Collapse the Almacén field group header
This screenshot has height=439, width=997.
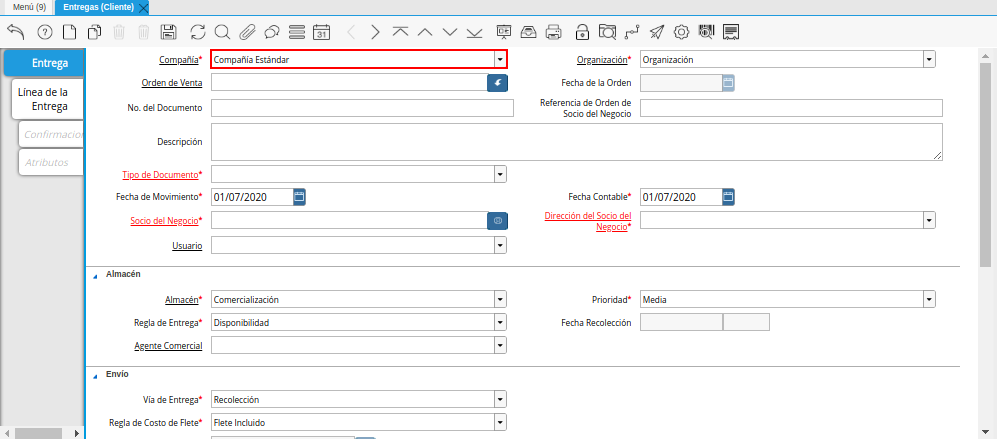pyautogui.click(x=123, y=274)
